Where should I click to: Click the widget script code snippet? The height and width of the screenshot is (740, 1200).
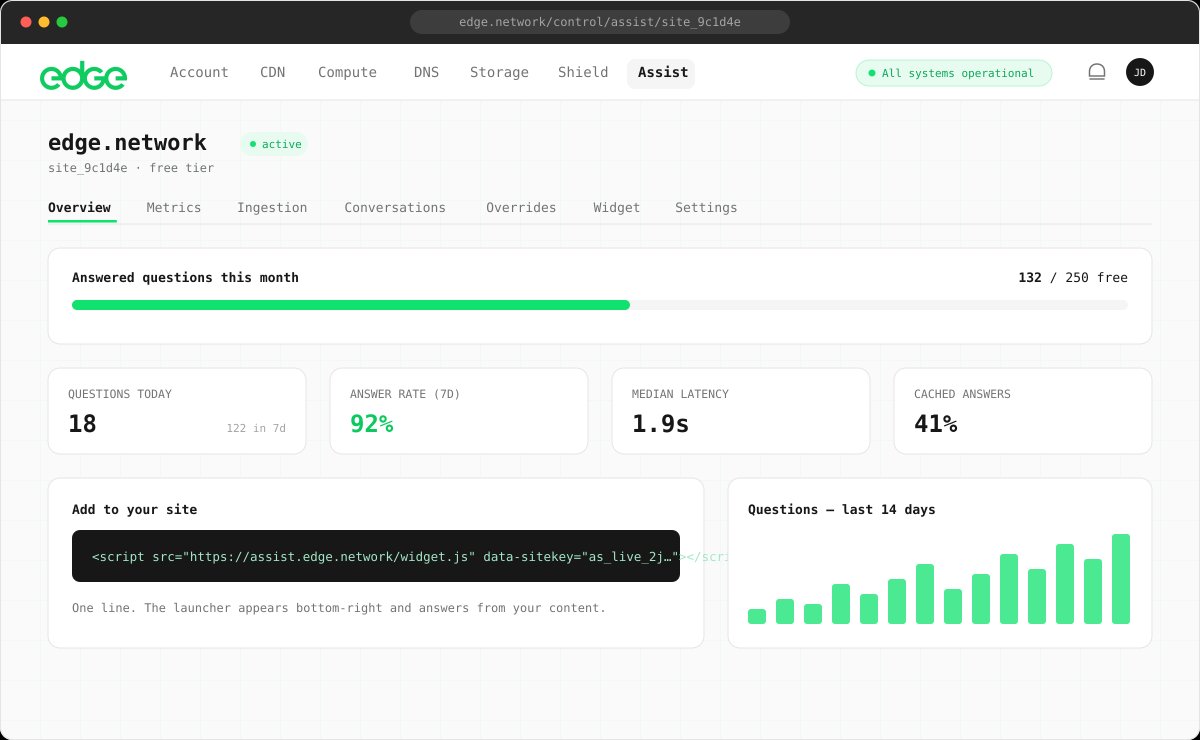376,556
